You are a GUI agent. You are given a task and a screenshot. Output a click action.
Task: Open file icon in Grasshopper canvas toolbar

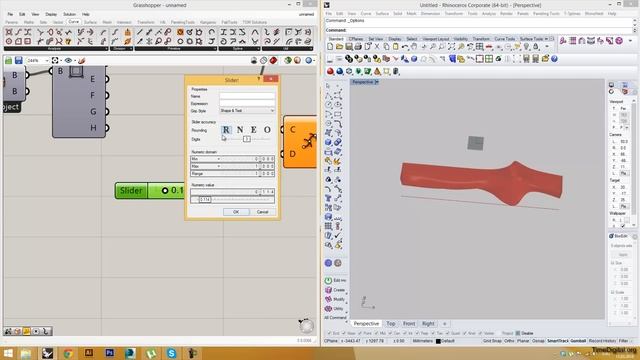pyautogui.click(x=8, y=60)
